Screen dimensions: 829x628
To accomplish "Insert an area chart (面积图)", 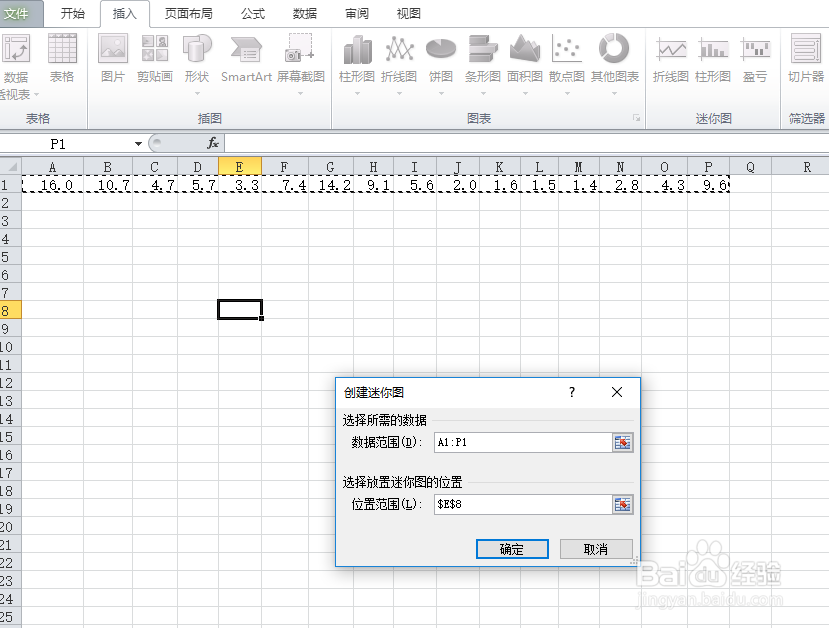I will 524,60.
